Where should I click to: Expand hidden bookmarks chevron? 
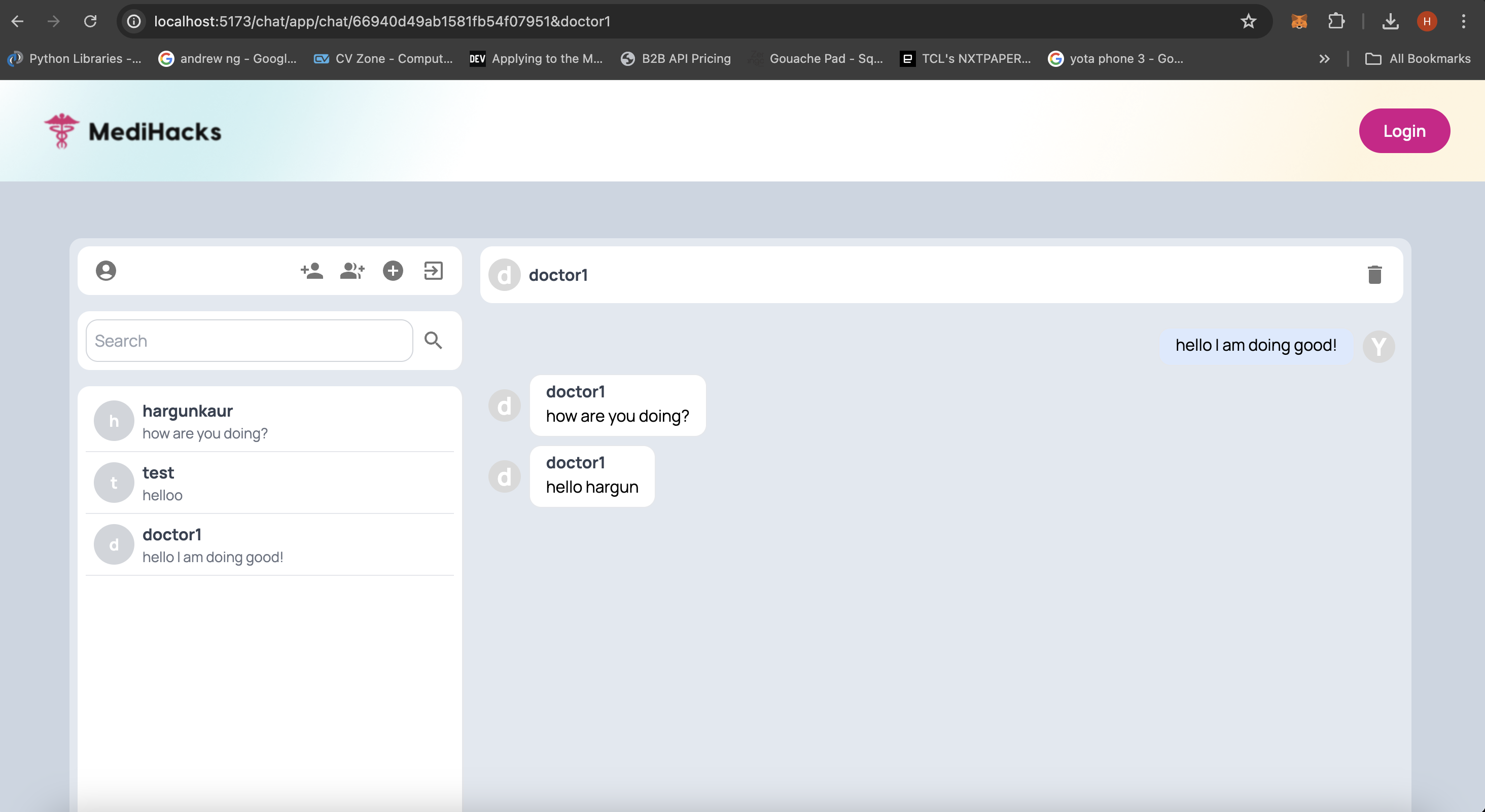point(1324,59)
